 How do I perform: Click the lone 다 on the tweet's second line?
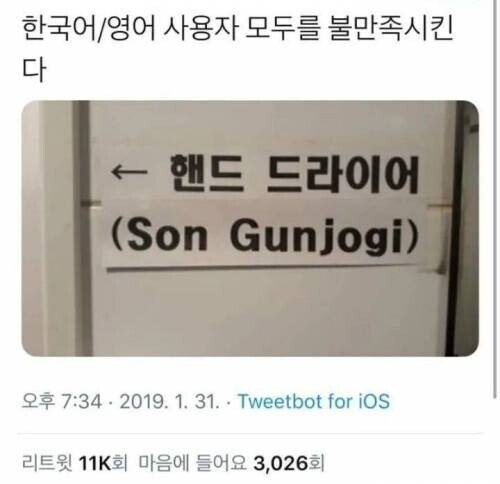(x=33, y=69)
